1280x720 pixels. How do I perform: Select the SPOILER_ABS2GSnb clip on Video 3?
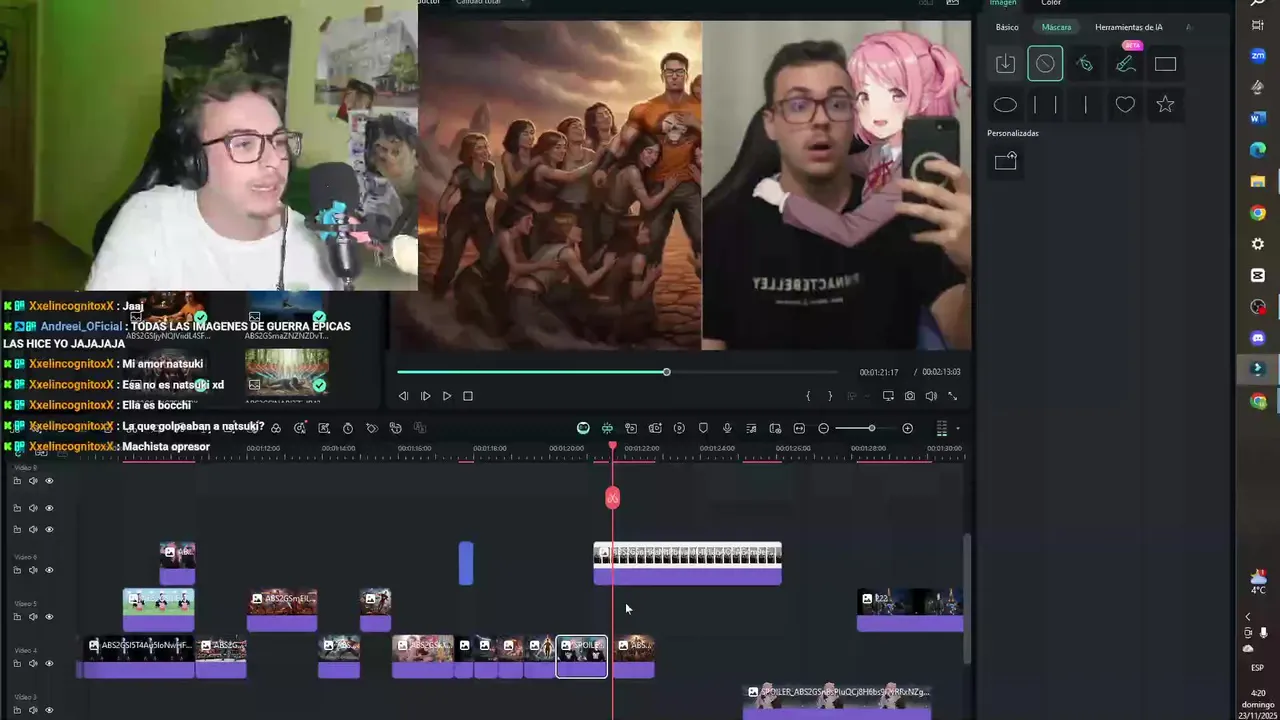837,701
